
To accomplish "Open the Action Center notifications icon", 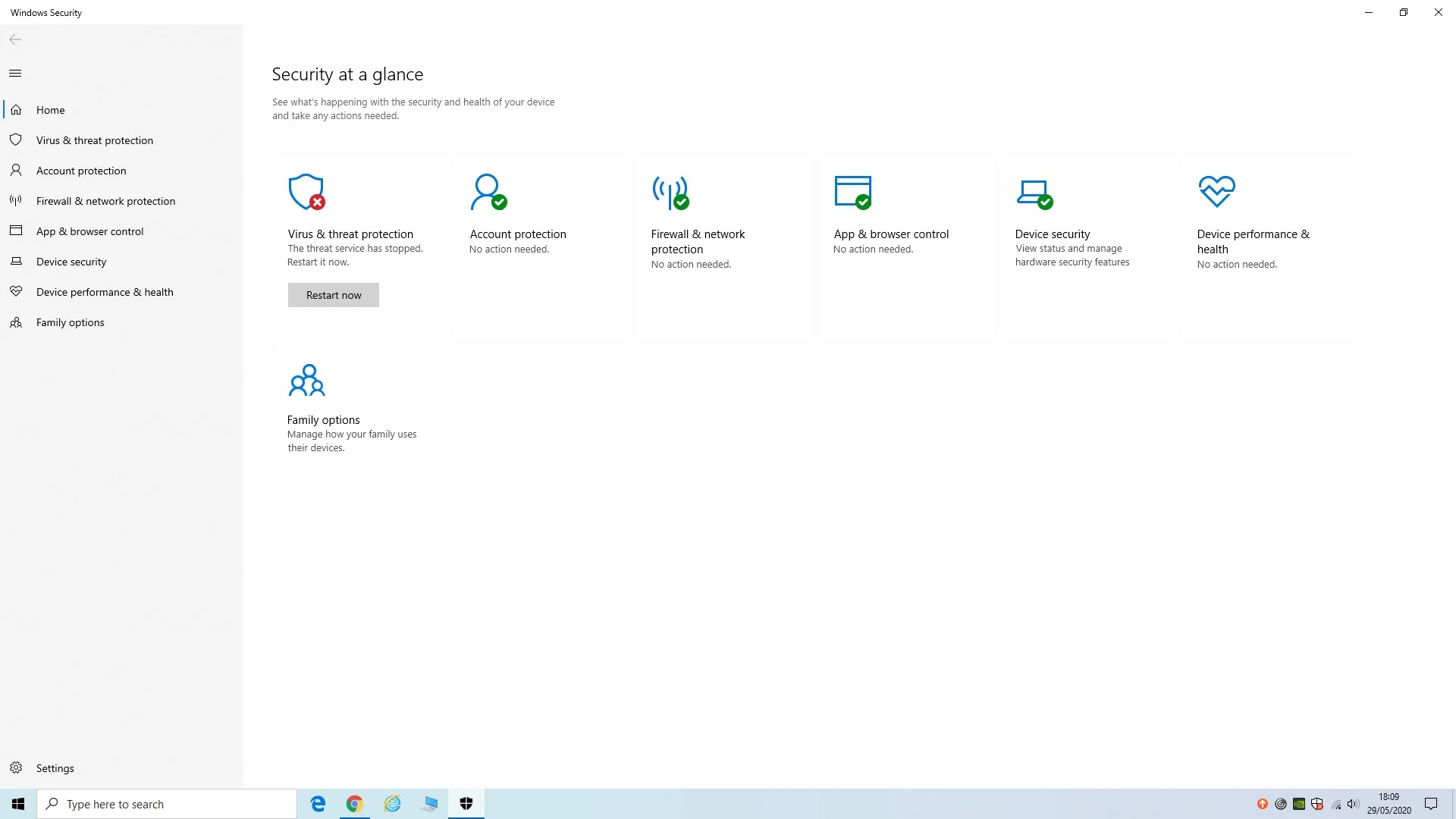I will tap(1431, 804).
